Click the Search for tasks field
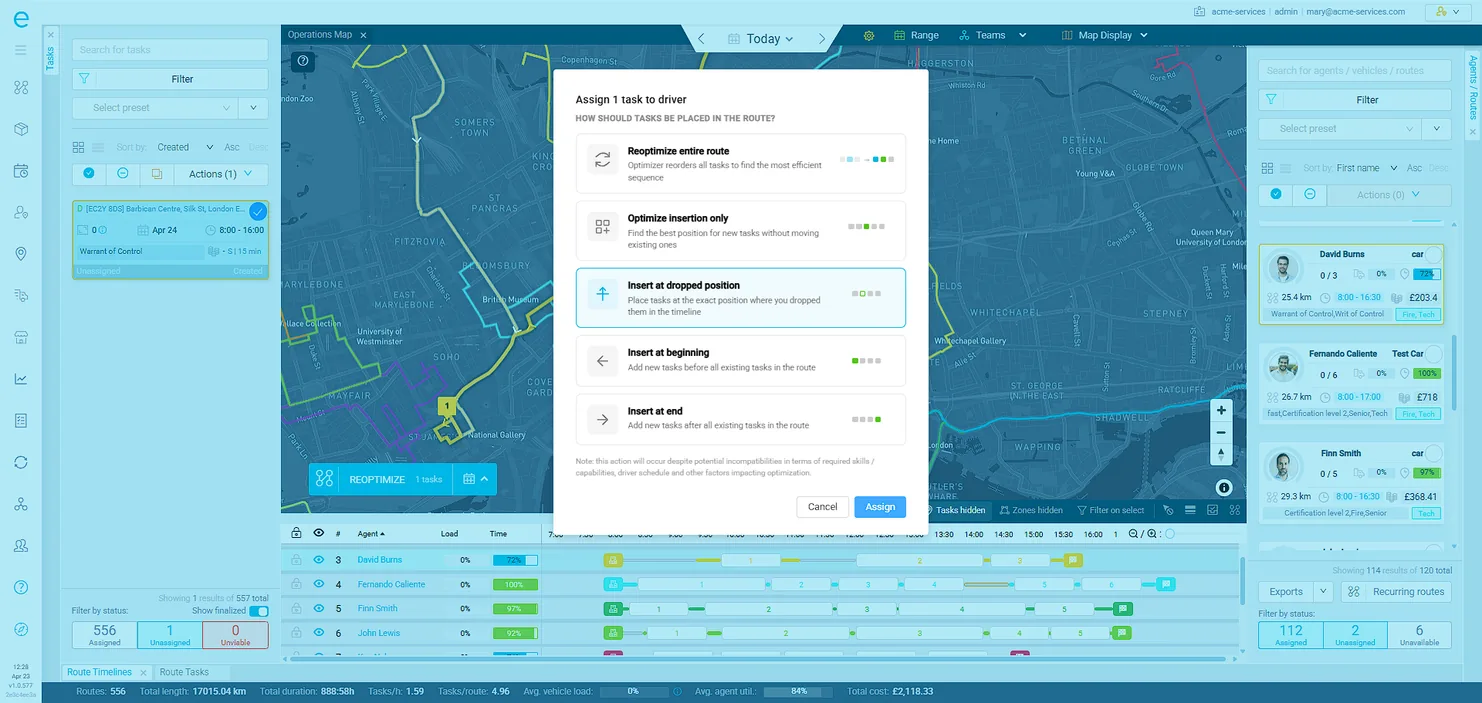This screenshot has width=1482, height=703. click(x=170, y=49)
